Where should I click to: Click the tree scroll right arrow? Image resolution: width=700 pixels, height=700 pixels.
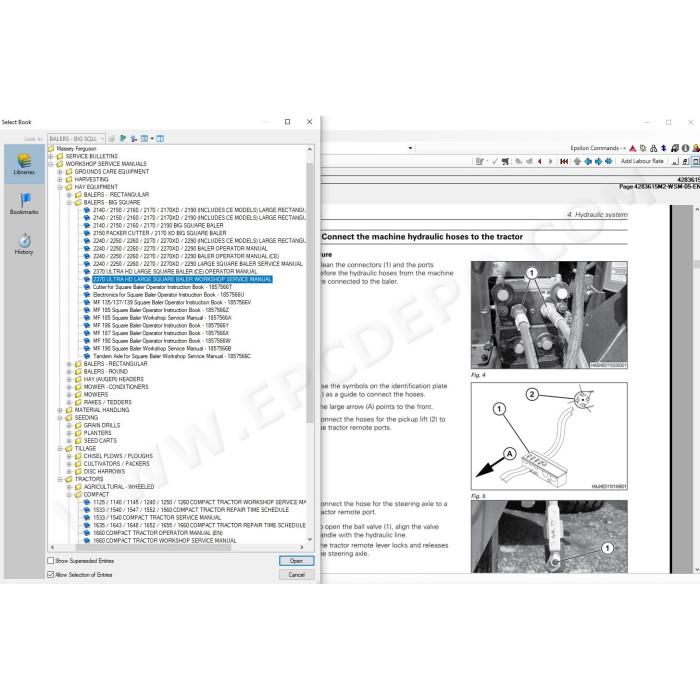tap(302, 547)
